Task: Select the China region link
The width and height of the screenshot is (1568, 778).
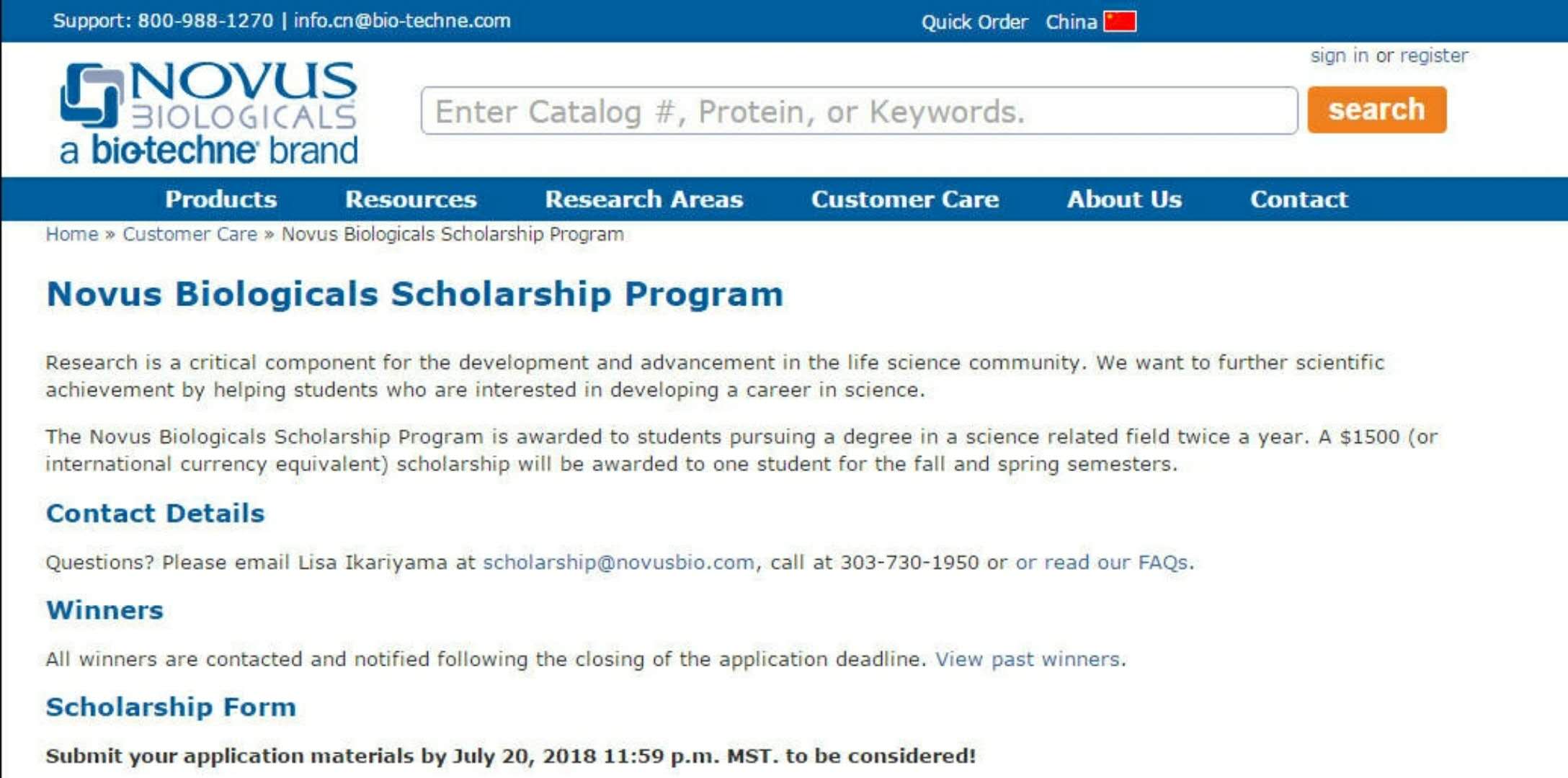Action: pos(1071,22)
